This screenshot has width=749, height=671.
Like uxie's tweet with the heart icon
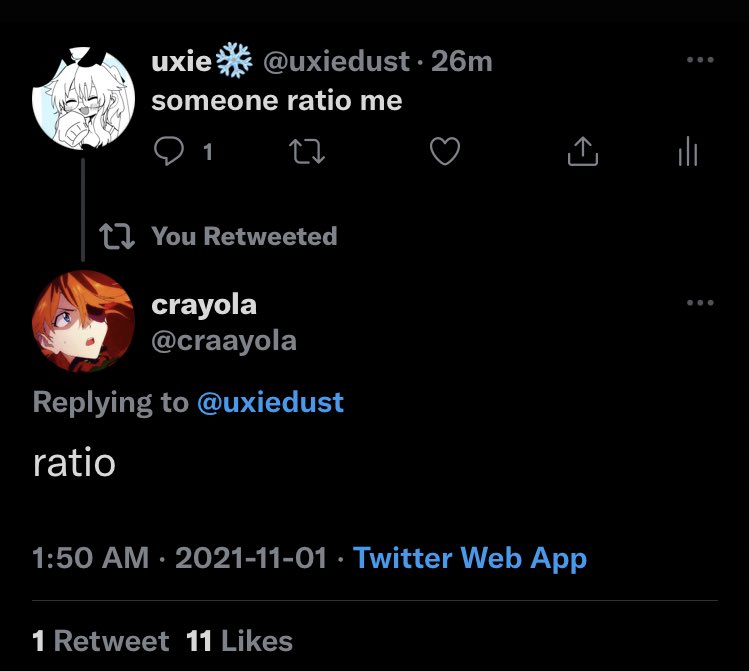point(444,152)
